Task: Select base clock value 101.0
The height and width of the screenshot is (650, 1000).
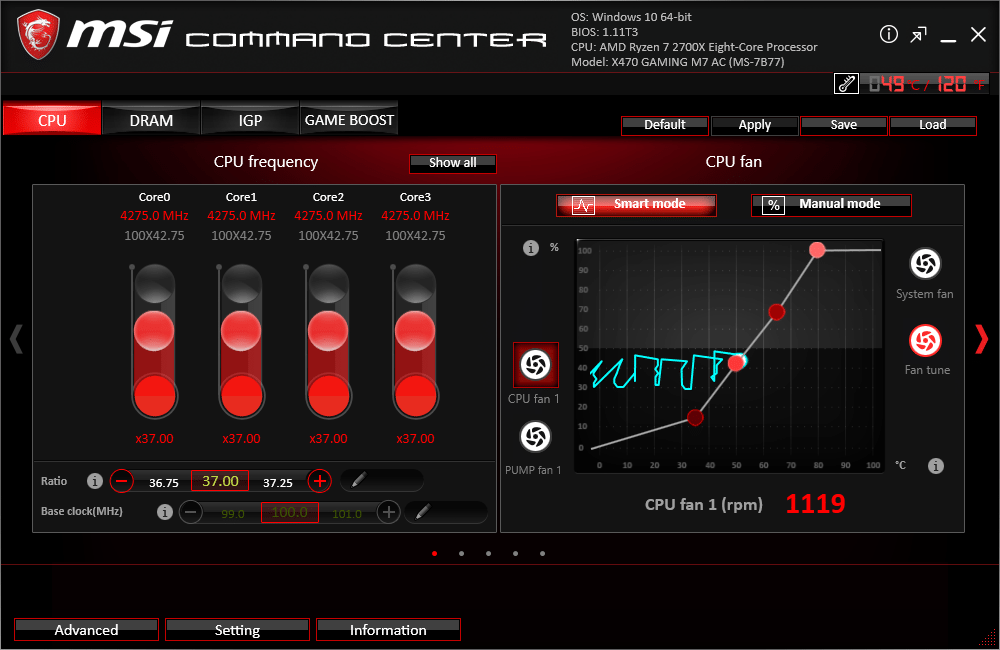Action: tap(346, 514)
